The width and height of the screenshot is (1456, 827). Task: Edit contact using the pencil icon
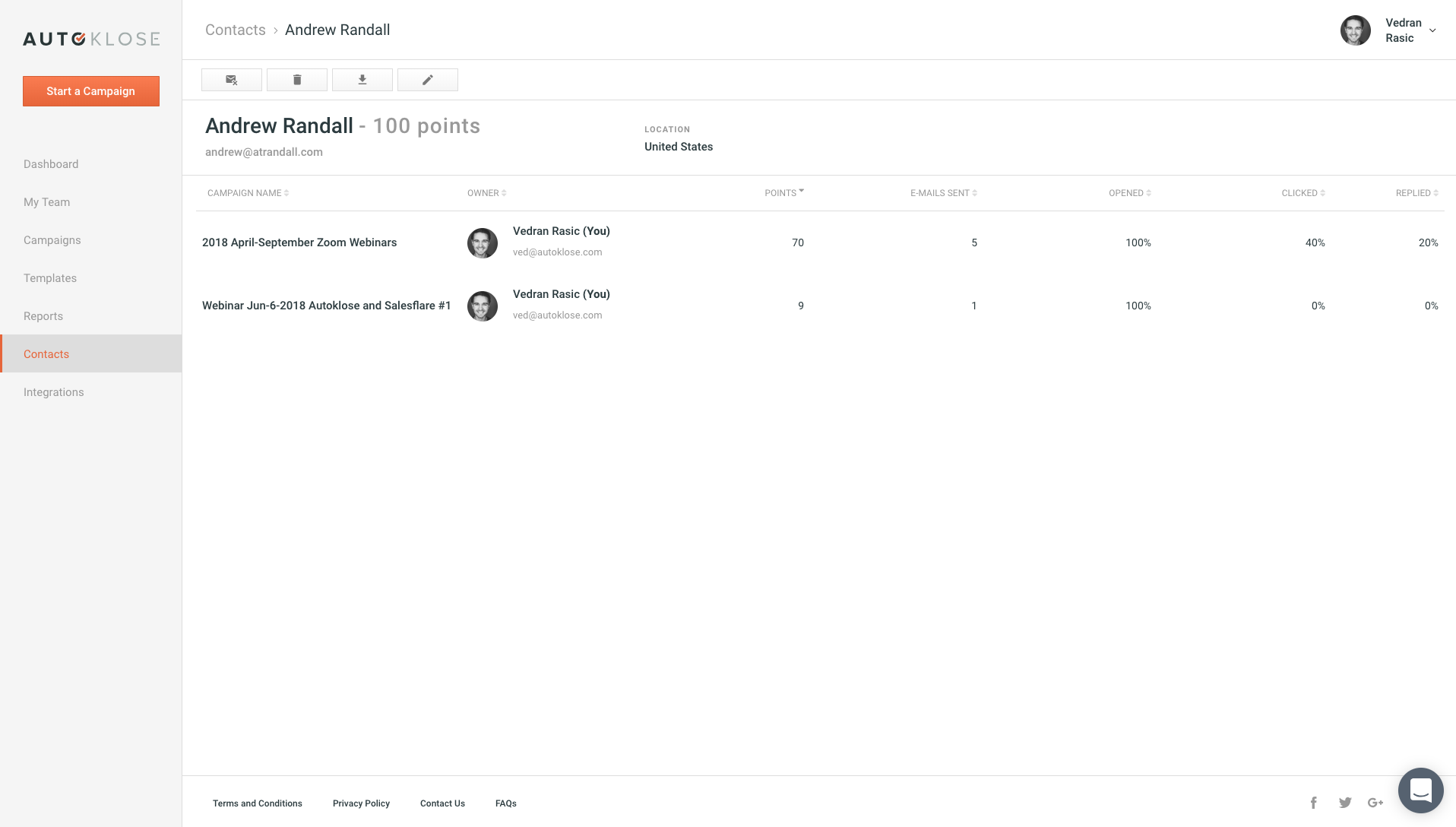(428, 80)
